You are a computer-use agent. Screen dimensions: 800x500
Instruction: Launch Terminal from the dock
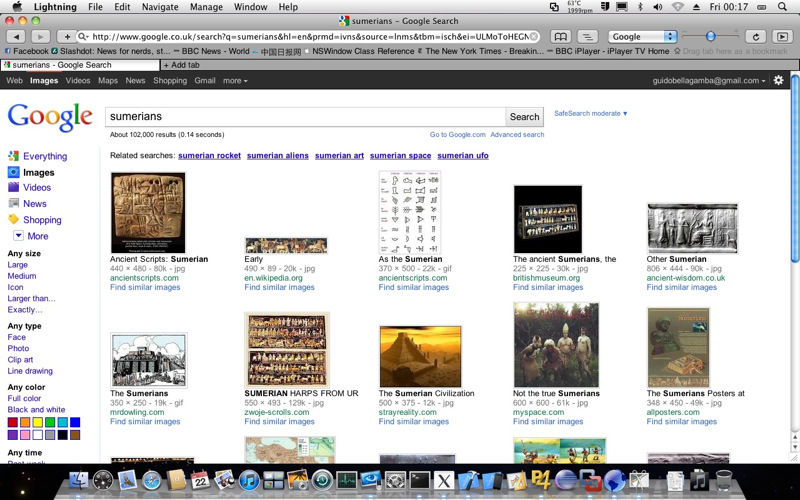click(x=420, y=481)
